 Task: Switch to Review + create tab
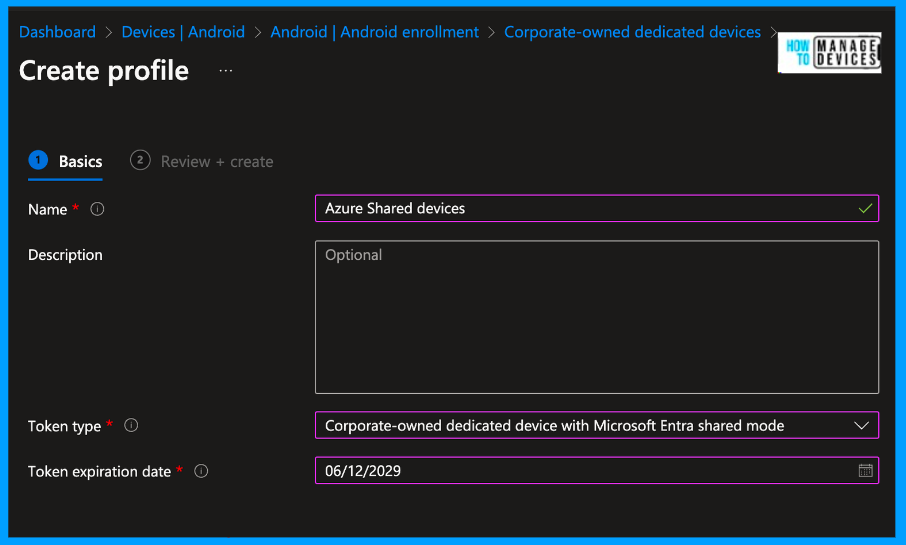click(x=202, y=161)
